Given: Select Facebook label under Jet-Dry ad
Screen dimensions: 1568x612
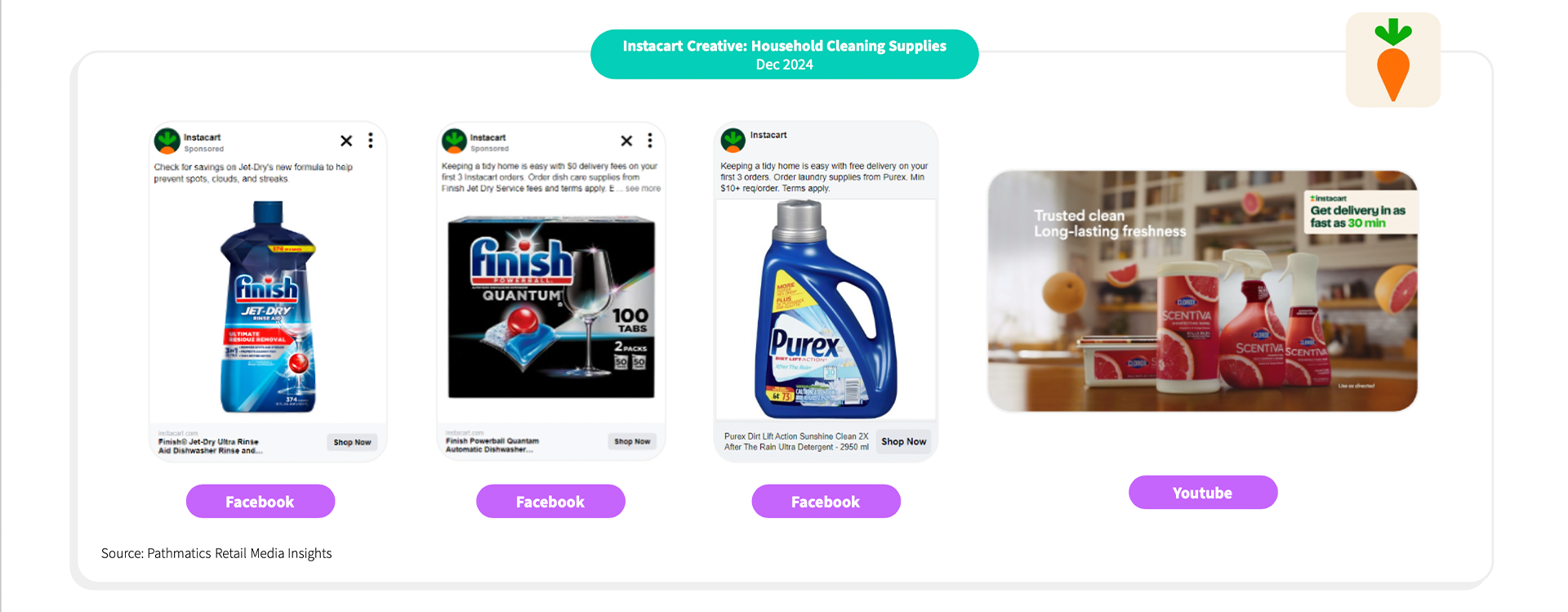Looking at the screenshot, I should point(261,502).
